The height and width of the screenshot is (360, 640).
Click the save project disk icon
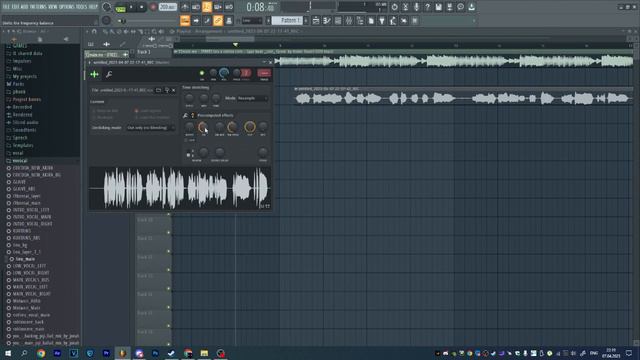(x=438, y=7)
